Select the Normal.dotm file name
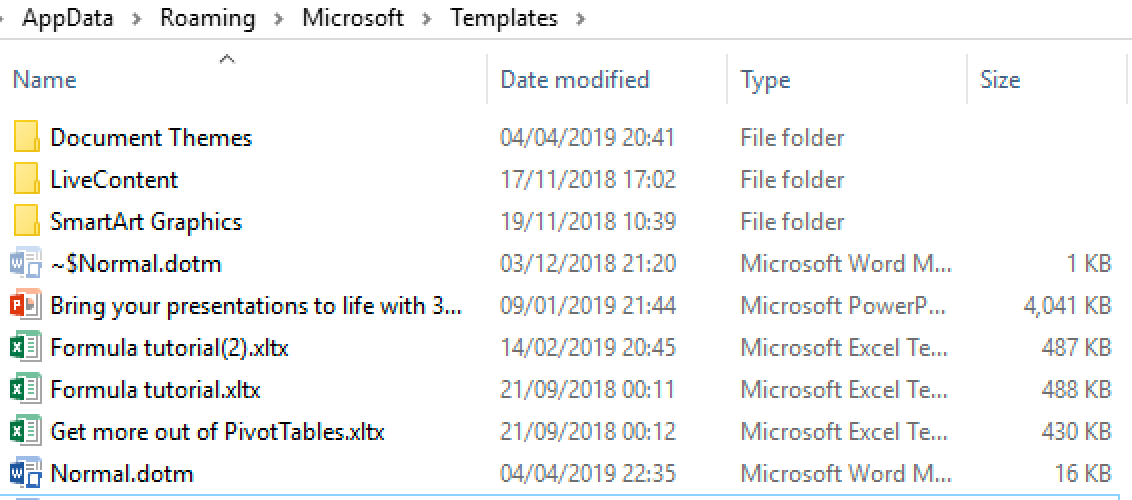 click(x=121, y=474)
